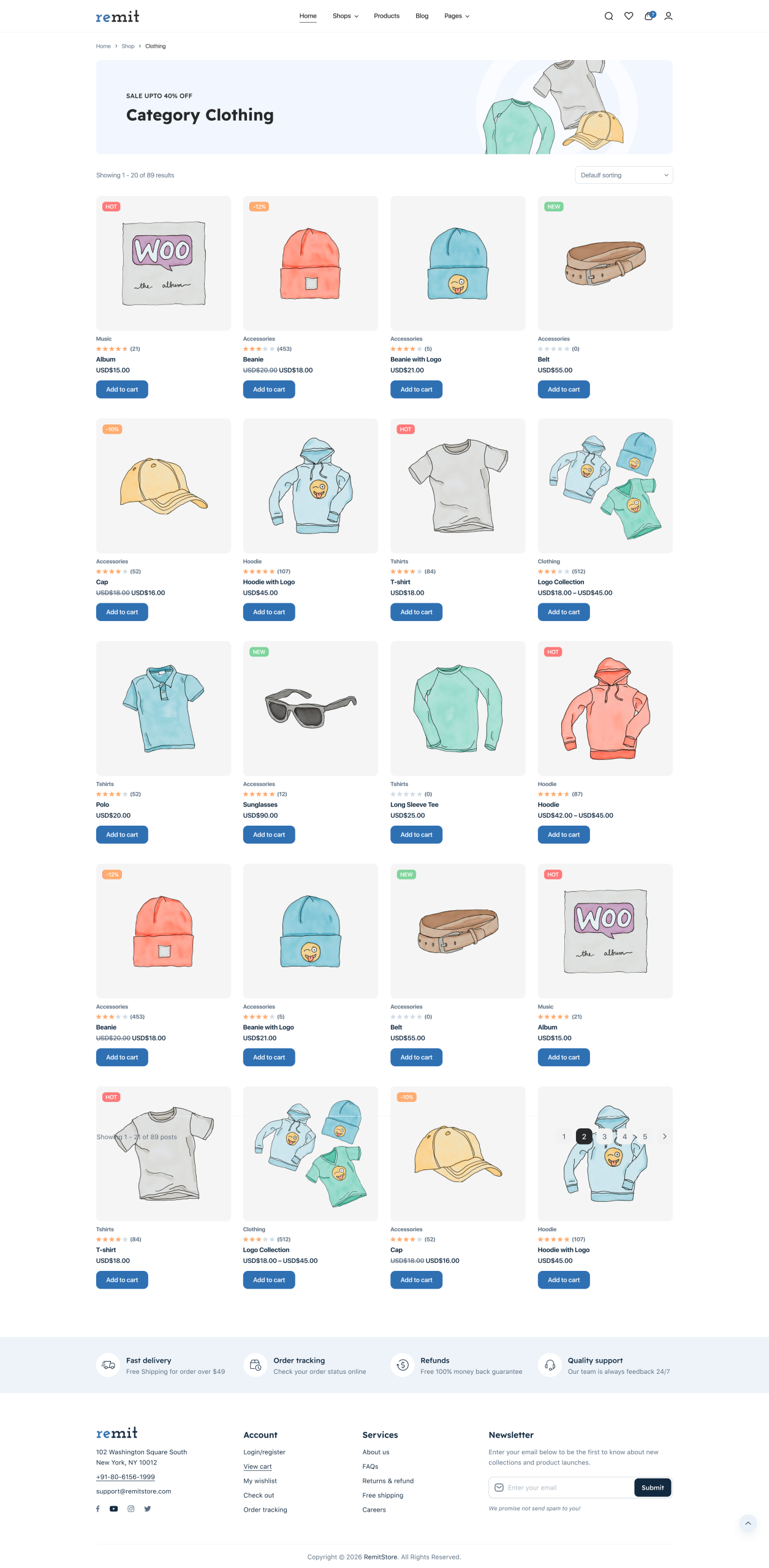Open the Long Sleeve Tee product image
The width and height of the screenshot is (769, 1568).
pyautogui.click(x=458, y=709)
